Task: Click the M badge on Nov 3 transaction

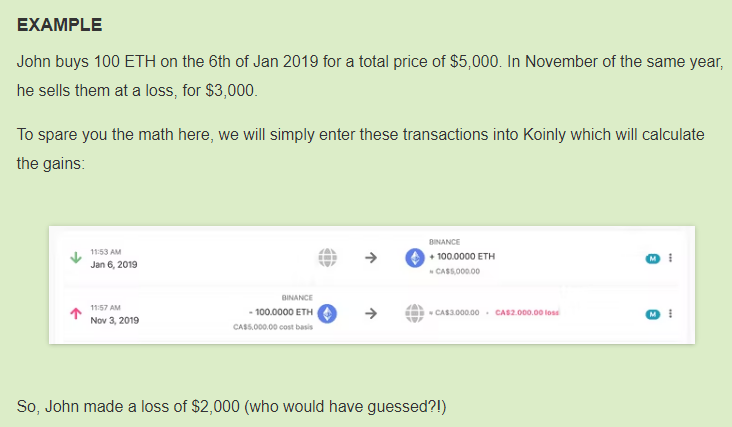Action: (653, 314)
